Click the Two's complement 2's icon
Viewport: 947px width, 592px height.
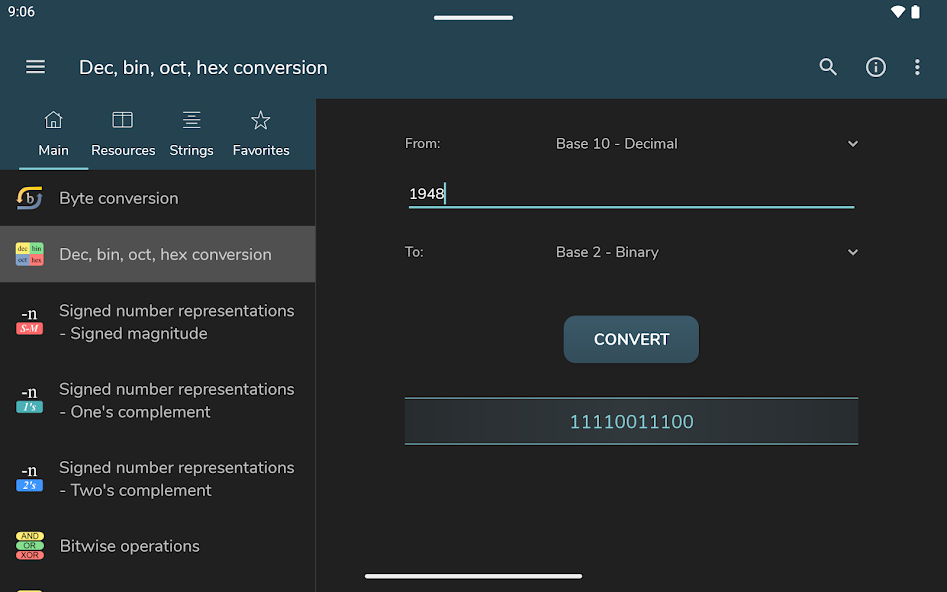pyautogui.click(x=30, y=478)
